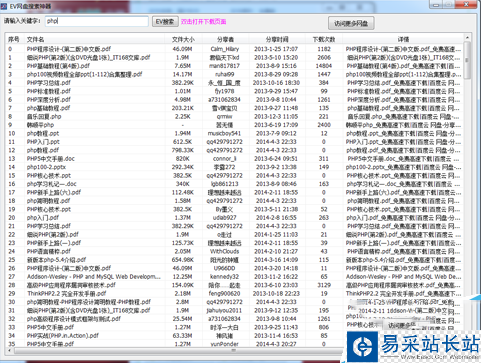The width and height of the screenshot is (481, 363).
Task: Click sharer man817817 in row 2
Action: 225,66
